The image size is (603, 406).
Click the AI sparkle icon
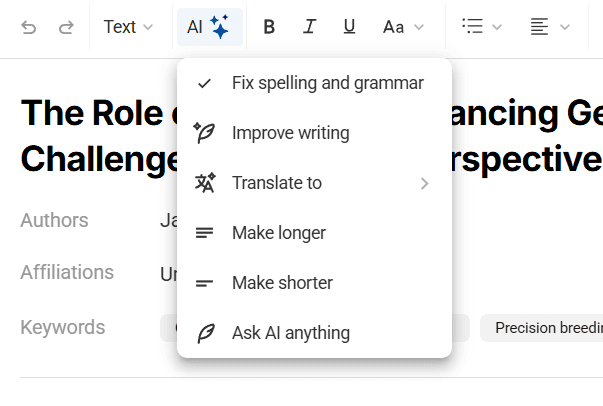(220, 27)
